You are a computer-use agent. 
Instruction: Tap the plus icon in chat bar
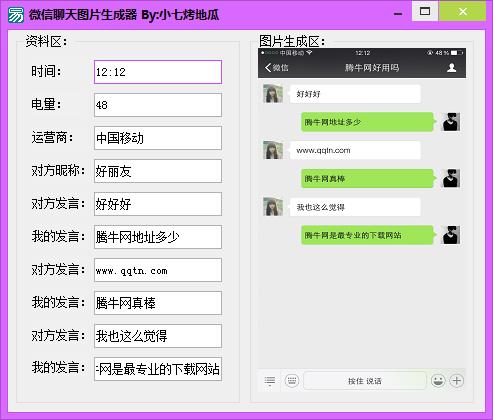tap(457, 380)
